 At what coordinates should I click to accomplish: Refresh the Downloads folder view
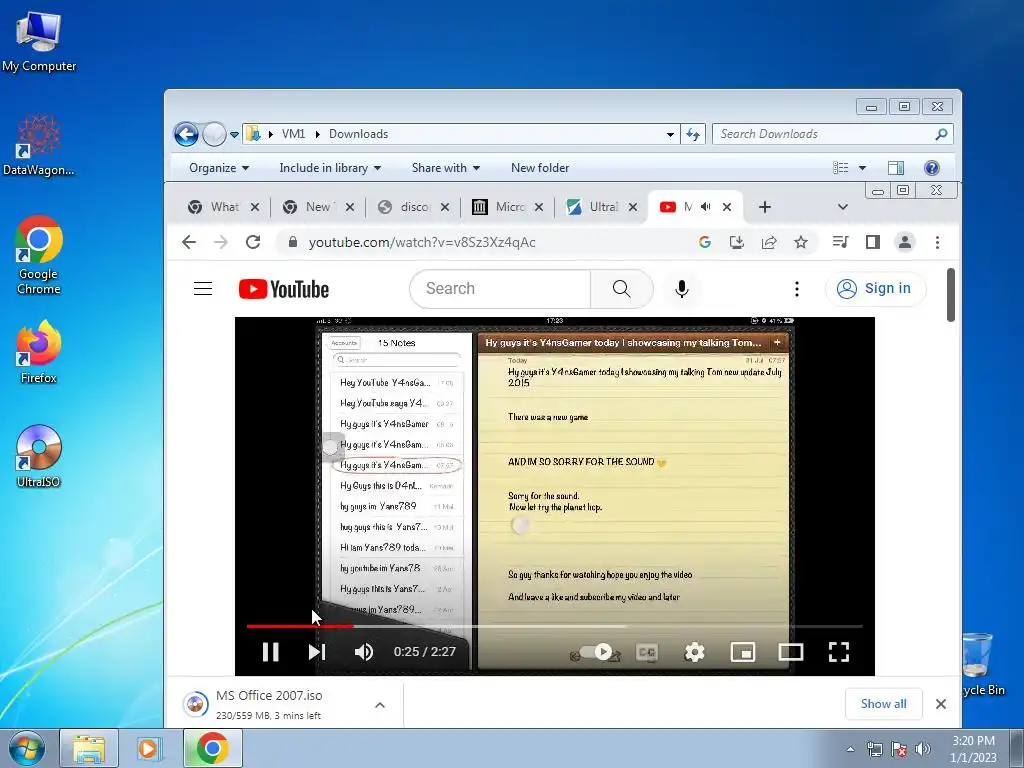(x=692, y=135)
